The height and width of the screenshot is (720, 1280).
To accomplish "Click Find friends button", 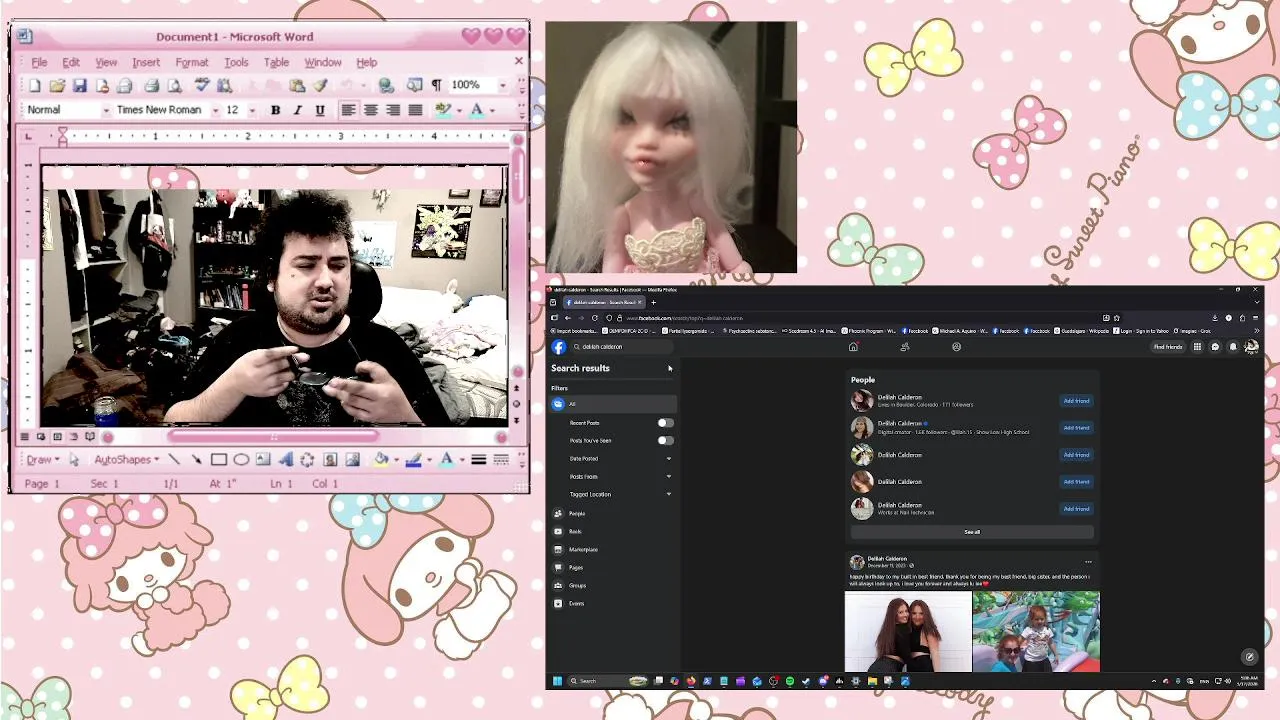I will 1168,347.
